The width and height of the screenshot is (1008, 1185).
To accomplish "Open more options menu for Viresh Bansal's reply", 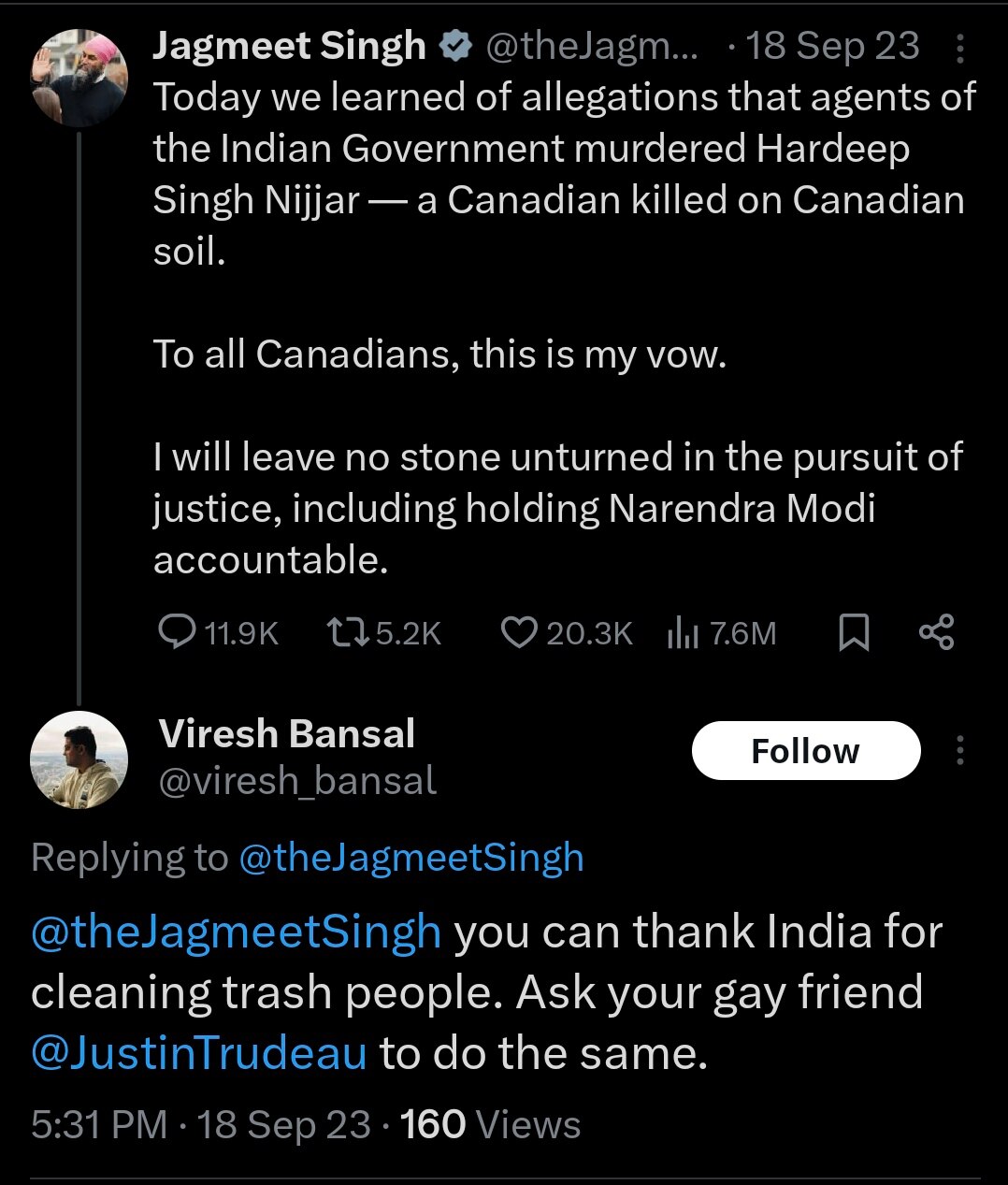I will click(959, 750).
